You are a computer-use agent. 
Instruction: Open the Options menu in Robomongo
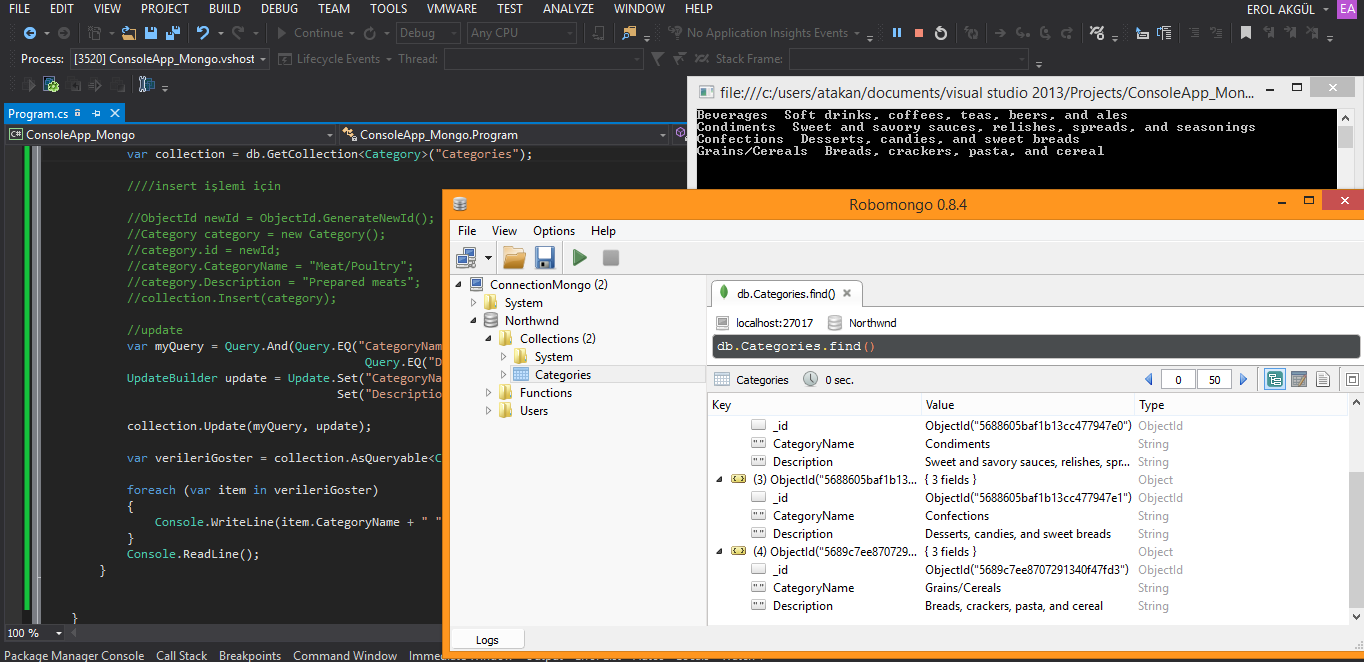click(553, 230)
